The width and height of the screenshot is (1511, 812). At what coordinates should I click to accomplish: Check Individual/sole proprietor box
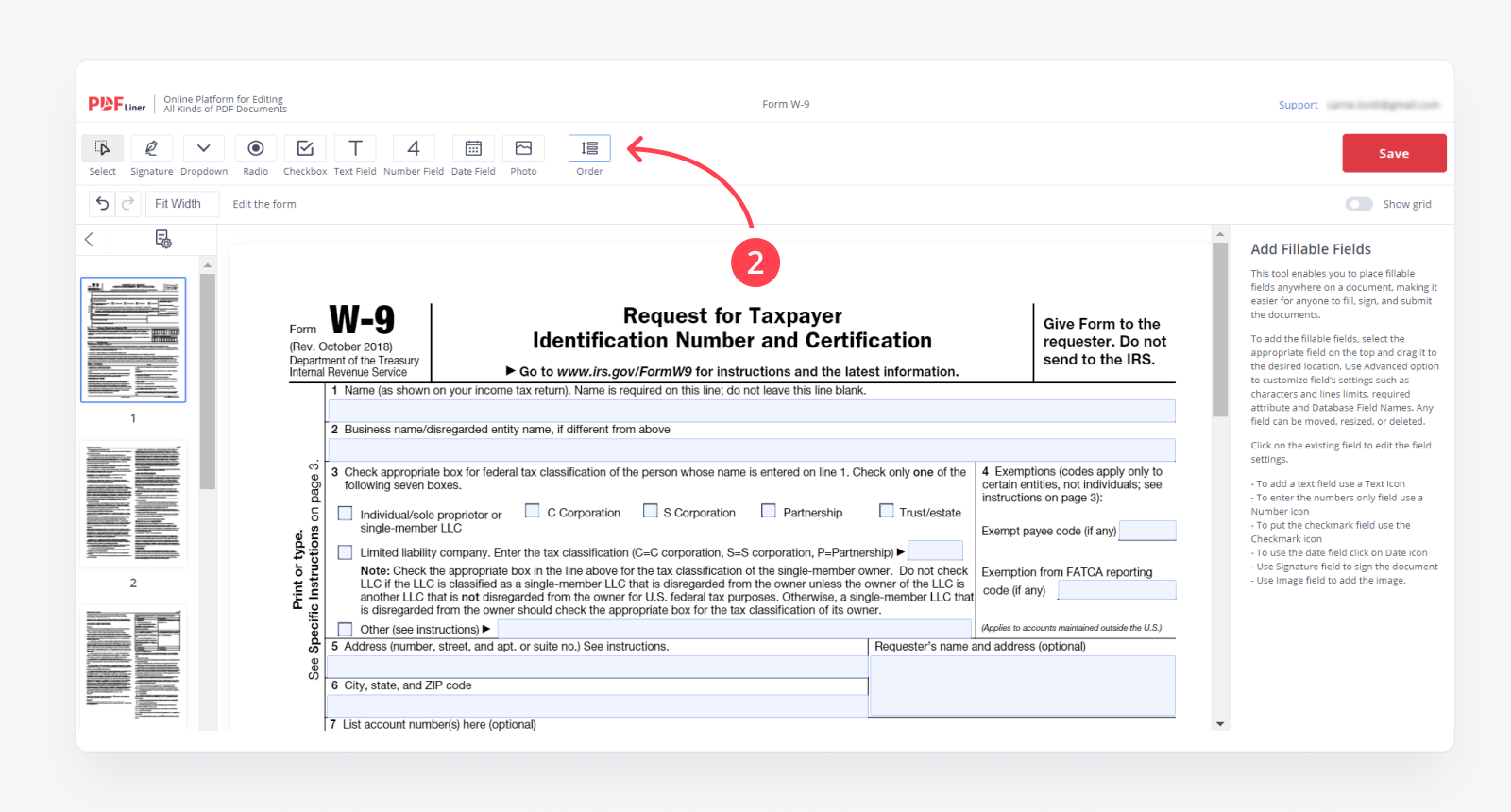346,514
